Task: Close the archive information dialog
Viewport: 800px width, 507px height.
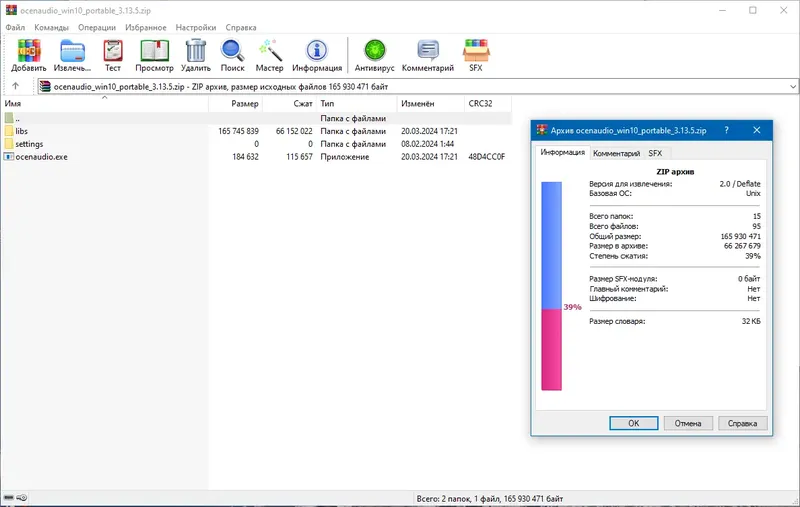Action: [757, 131]
